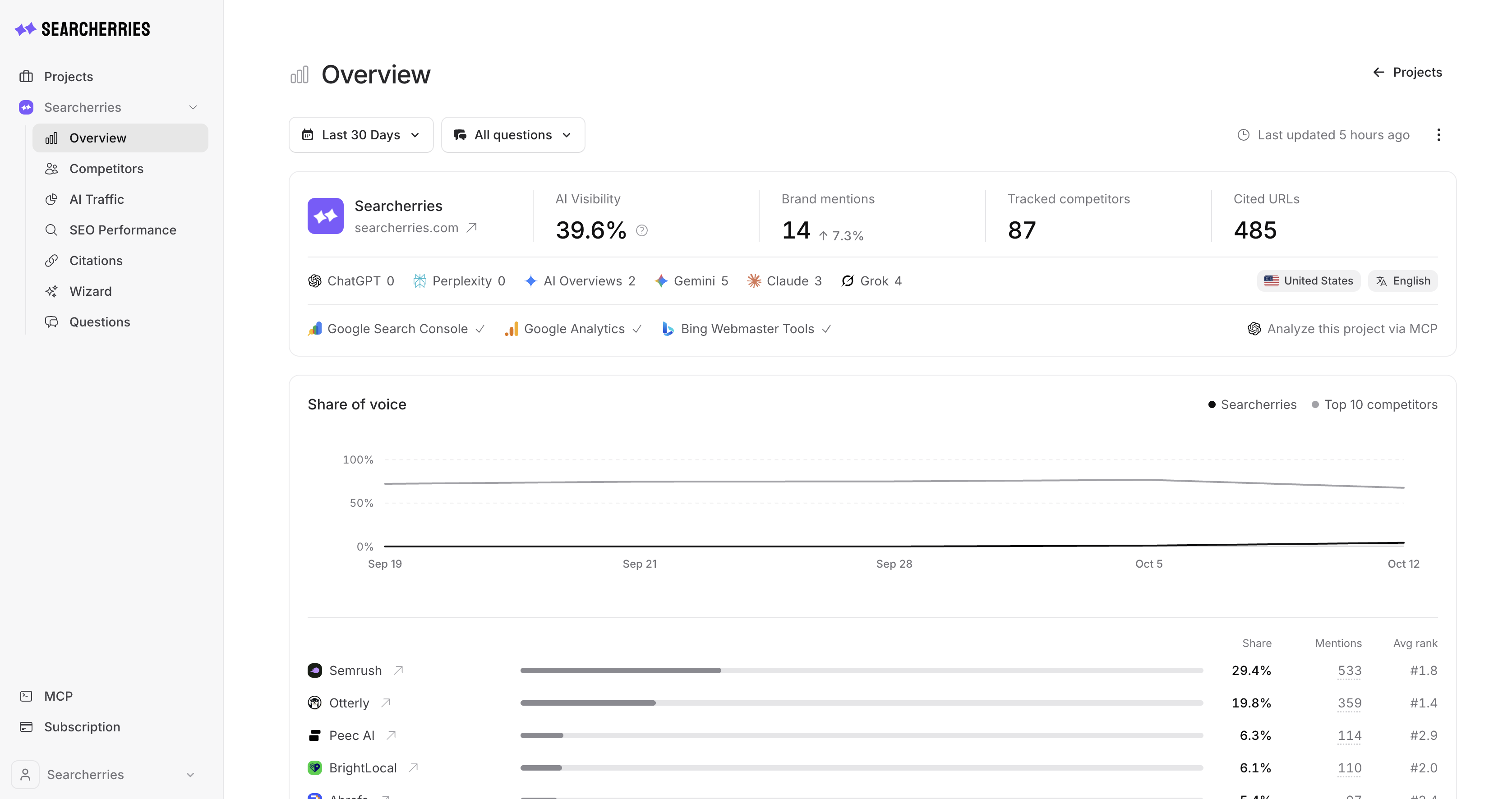
Task: Click Google Analytics integration
Action: (573, 329)
